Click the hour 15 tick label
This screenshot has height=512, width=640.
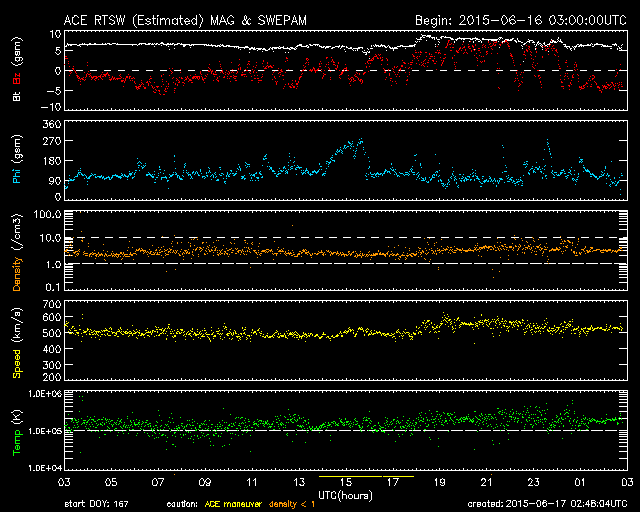[346, 482]
